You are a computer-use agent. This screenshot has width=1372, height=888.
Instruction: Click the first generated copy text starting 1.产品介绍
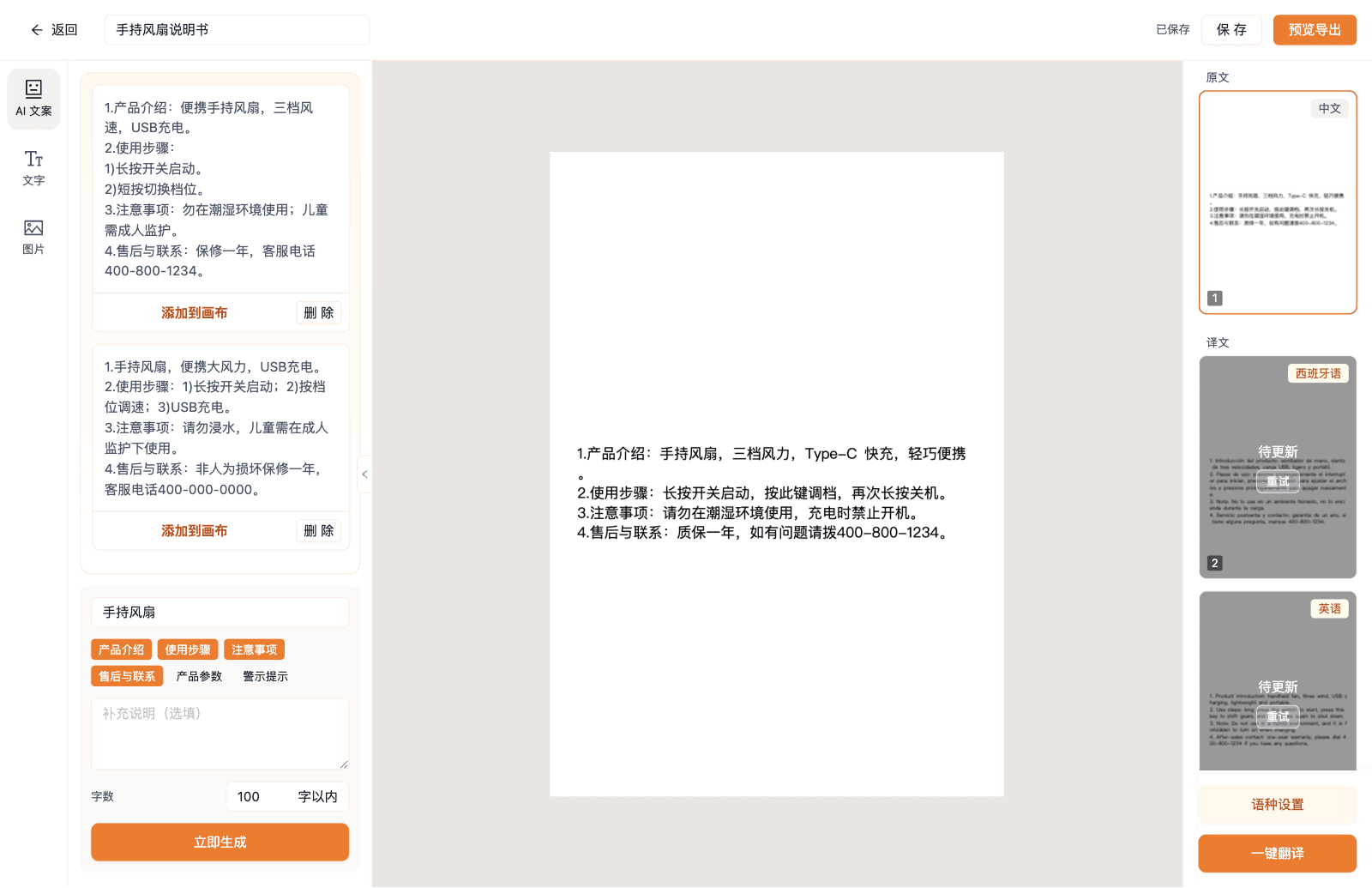pyautogui.click(x=220, y=190)
